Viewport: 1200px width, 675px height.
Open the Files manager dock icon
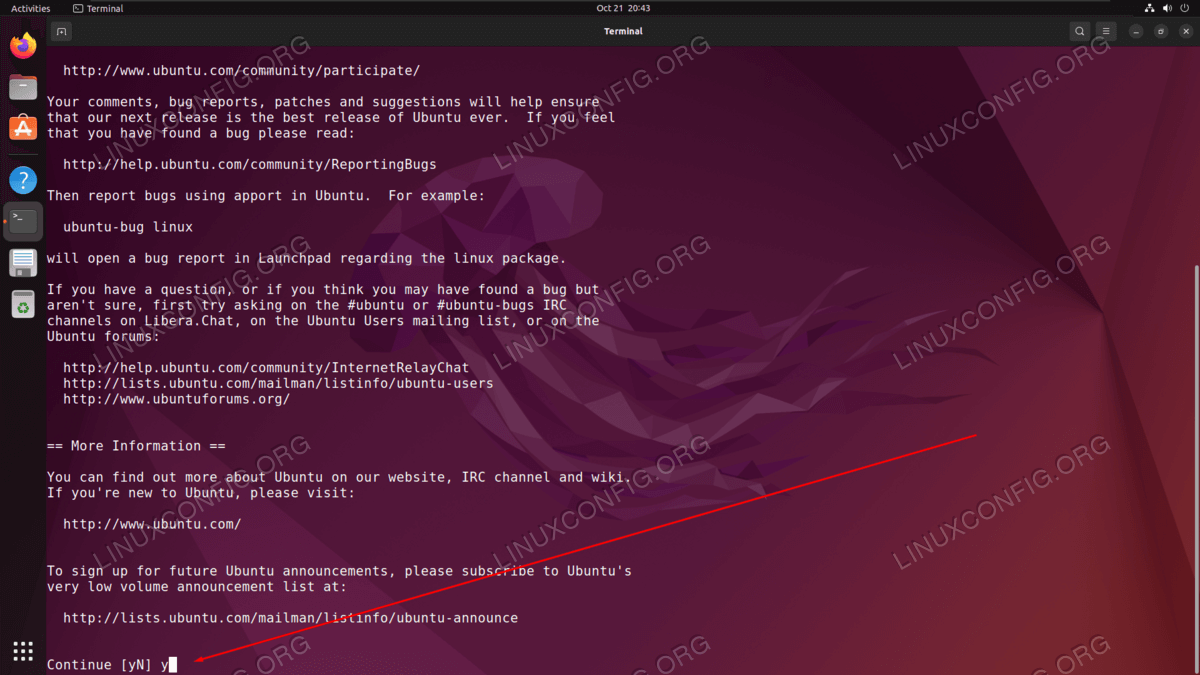point(23,87)
